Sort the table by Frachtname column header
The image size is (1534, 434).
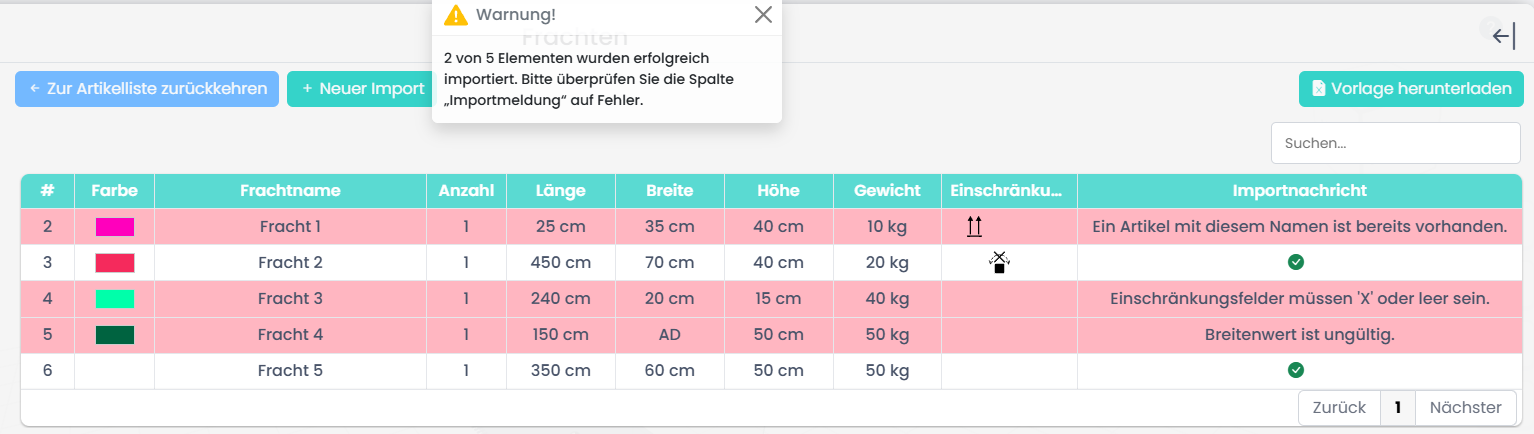point(290,190)
